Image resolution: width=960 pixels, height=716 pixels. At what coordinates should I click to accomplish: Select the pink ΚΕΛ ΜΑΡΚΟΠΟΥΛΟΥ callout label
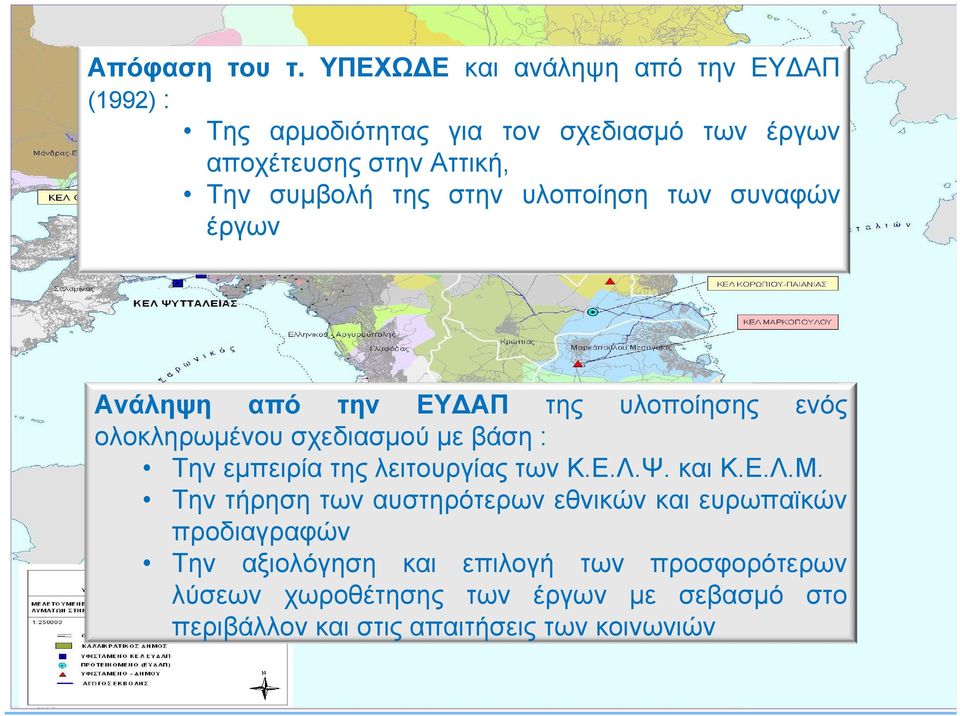click(x=787, y=322)
